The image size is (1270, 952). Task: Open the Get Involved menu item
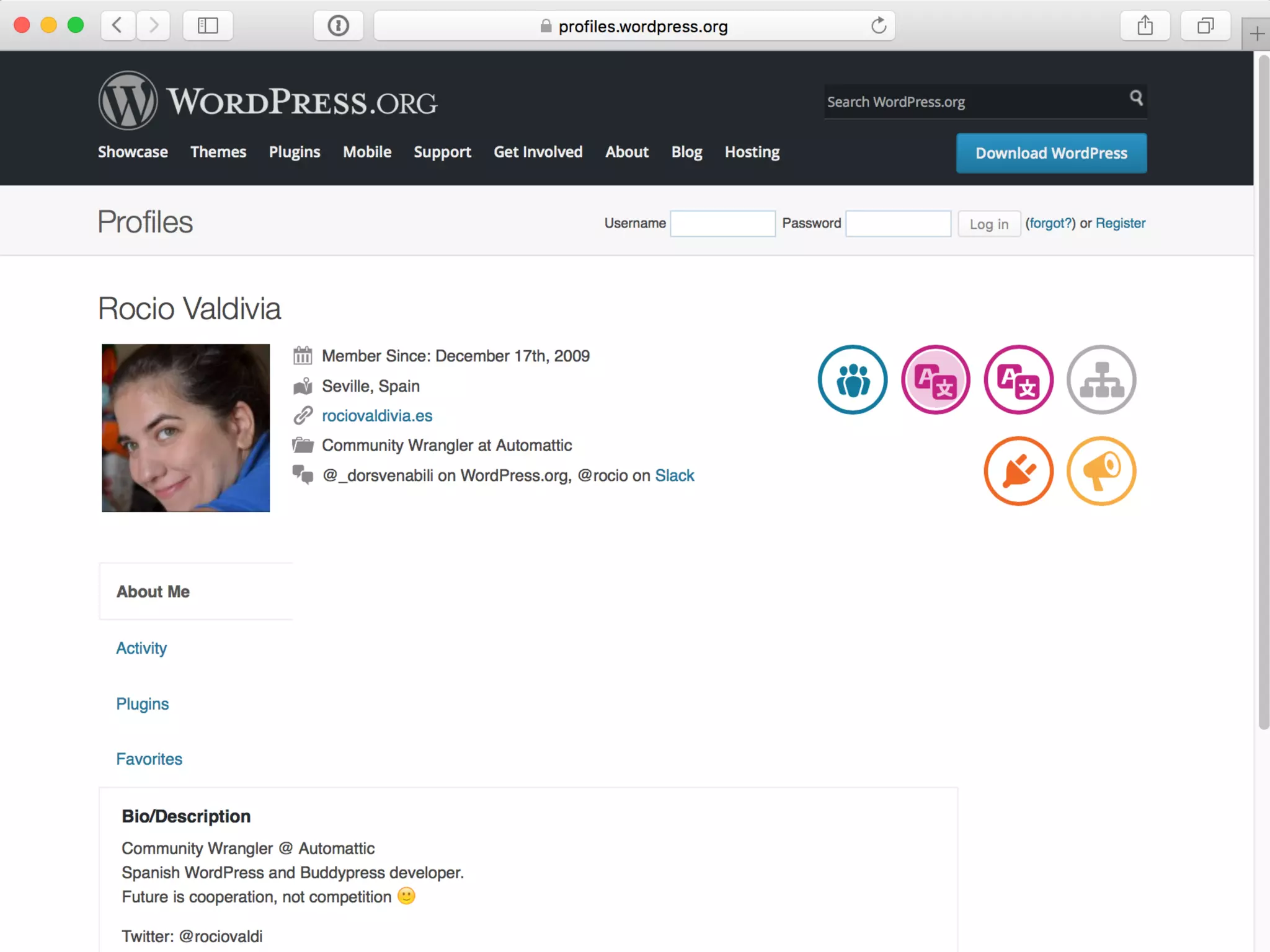[x=538, y=152]
